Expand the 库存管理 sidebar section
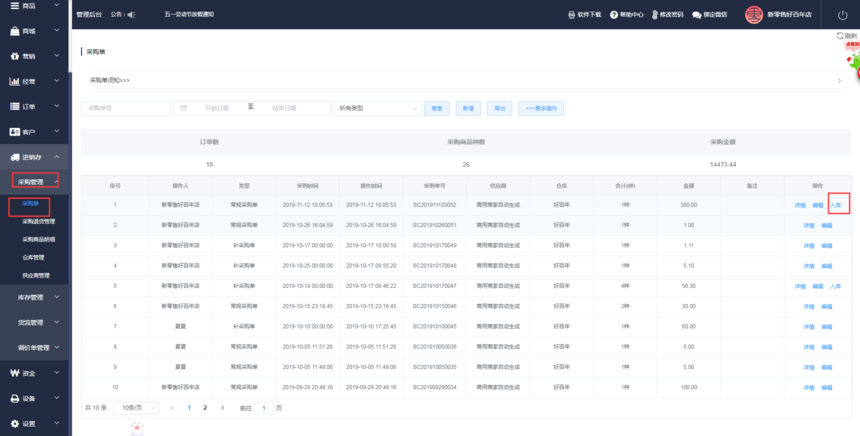This screenshot has width=860, height=436. point(35,297)
